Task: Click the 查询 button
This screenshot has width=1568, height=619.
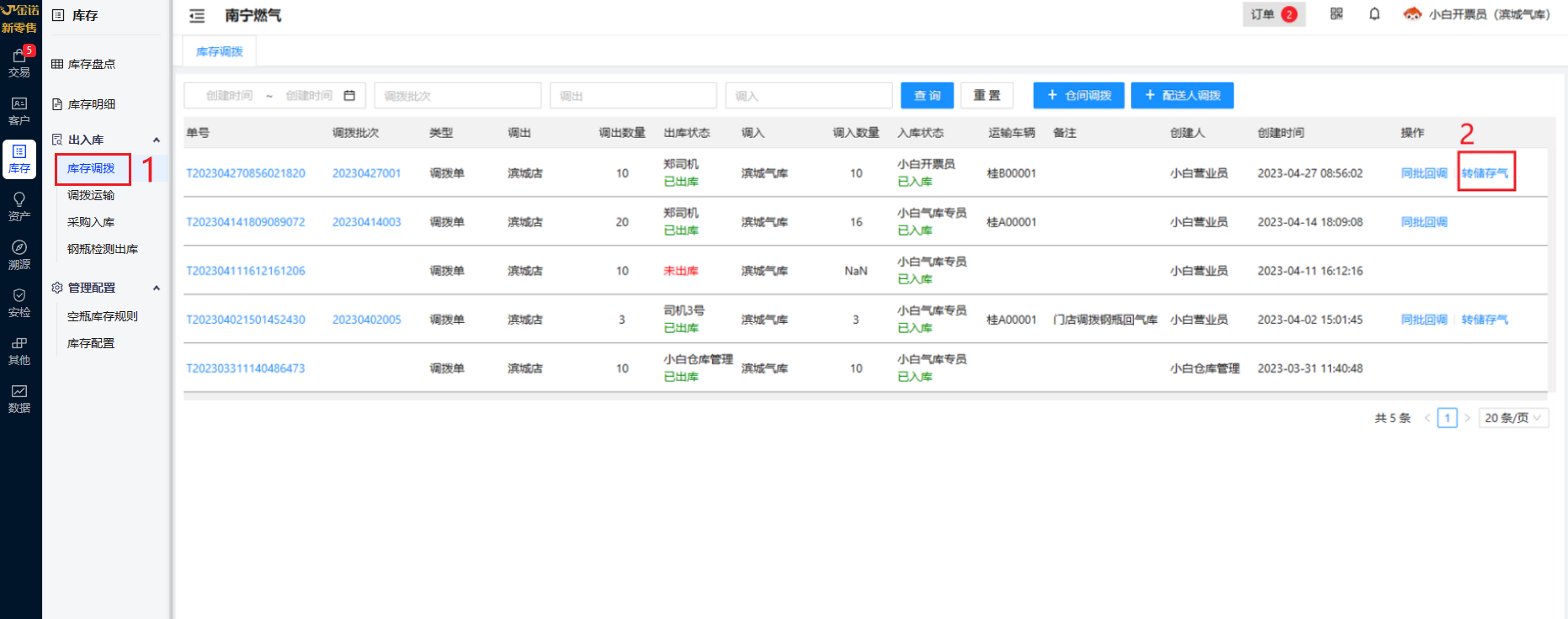Action: coord(928,96)
